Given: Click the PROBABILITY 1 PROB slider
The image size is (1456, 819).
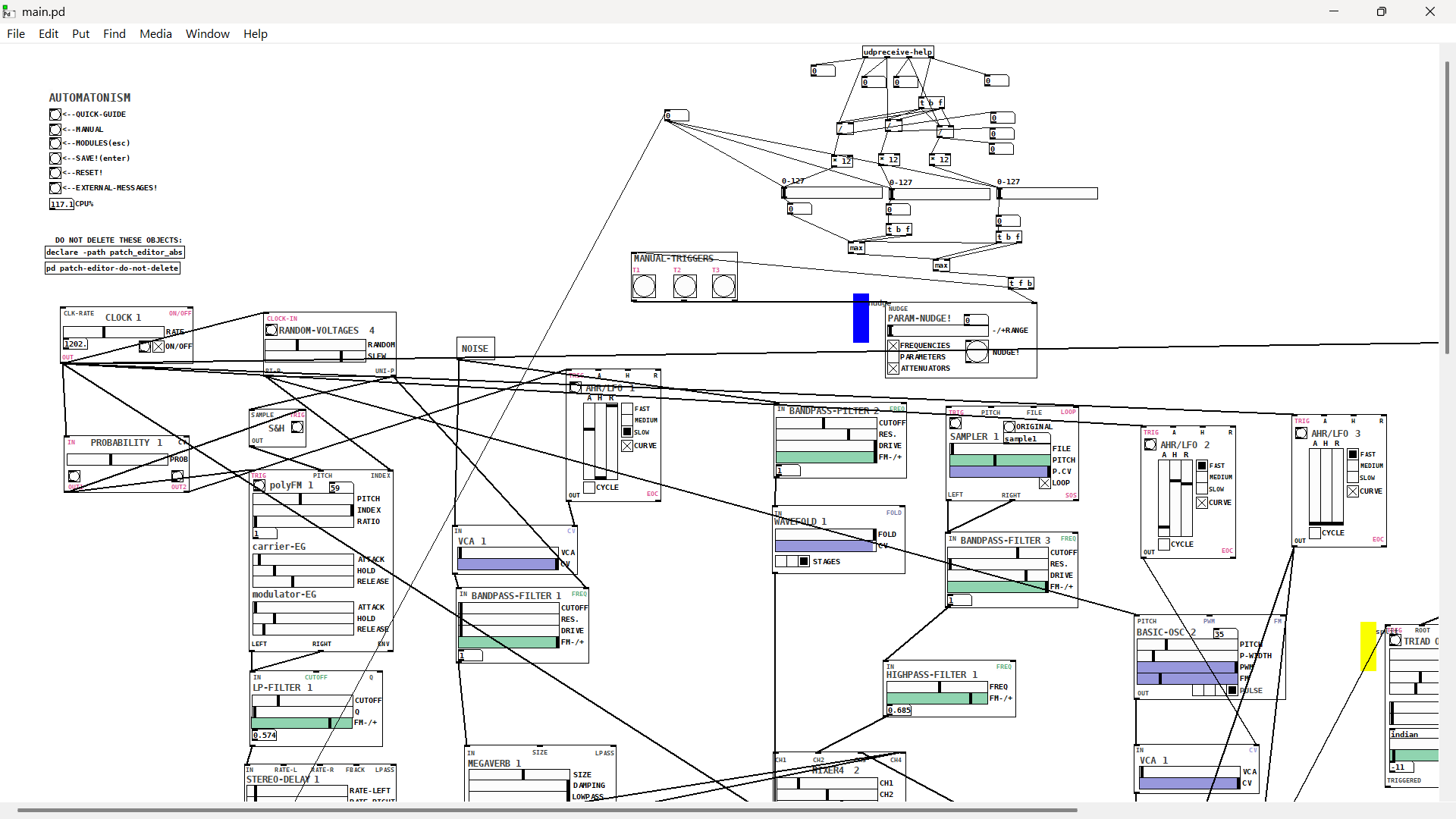Looking at the screenshot, I should click(x=118, y=460).
